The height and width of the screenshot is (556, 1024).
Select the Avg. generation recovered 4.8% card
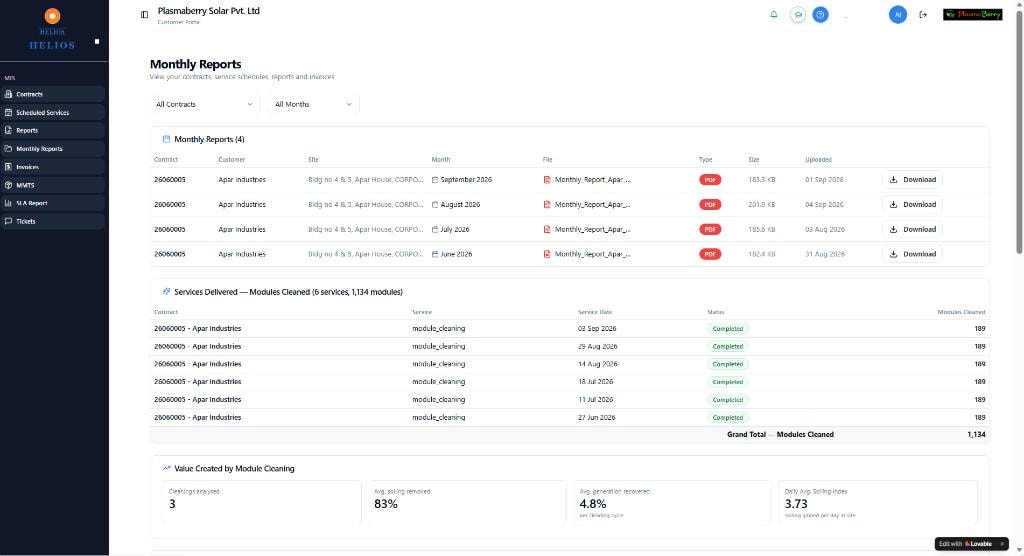pyautogui.click(x=672, y=502)
